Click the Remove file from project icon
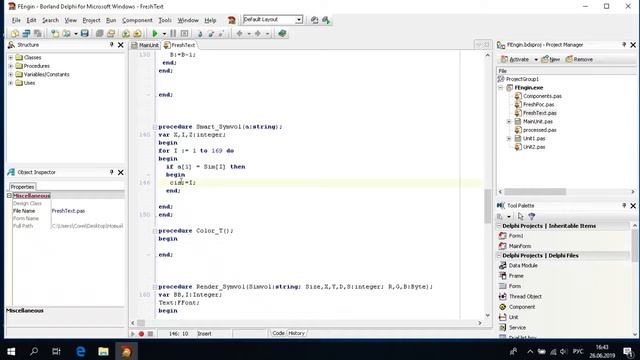This screenshot has width=640, height=360. pyautogui.click(x=137, y=33)
